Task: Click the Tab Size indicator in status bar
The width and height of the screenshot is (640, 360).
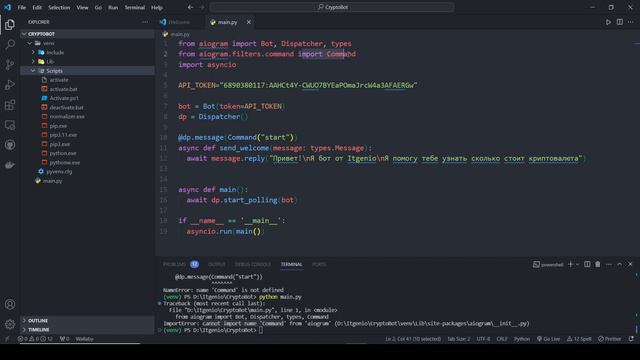Action: (459, 339)
